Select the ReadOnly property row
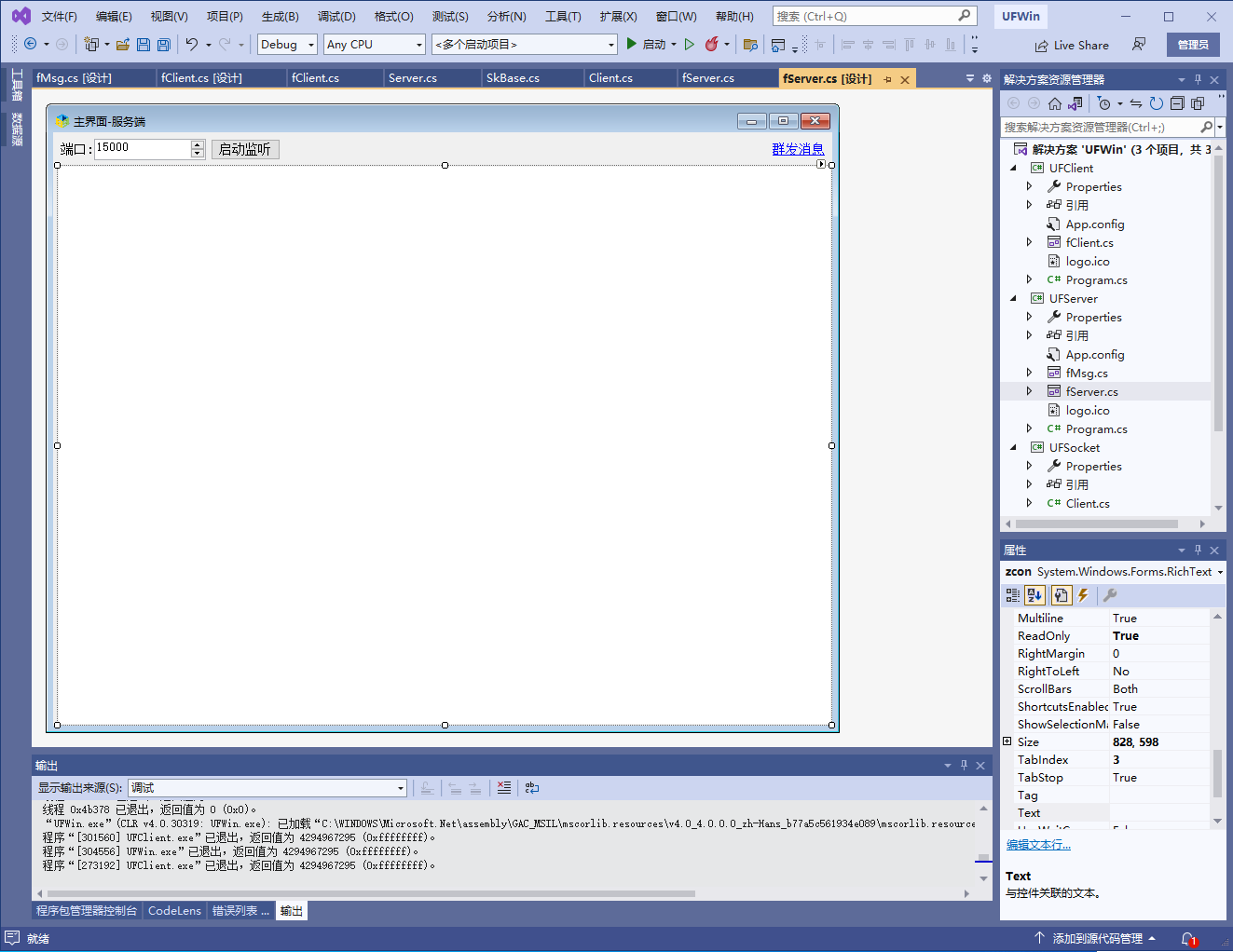1233x952 pixels. (x=1112, y=636)
